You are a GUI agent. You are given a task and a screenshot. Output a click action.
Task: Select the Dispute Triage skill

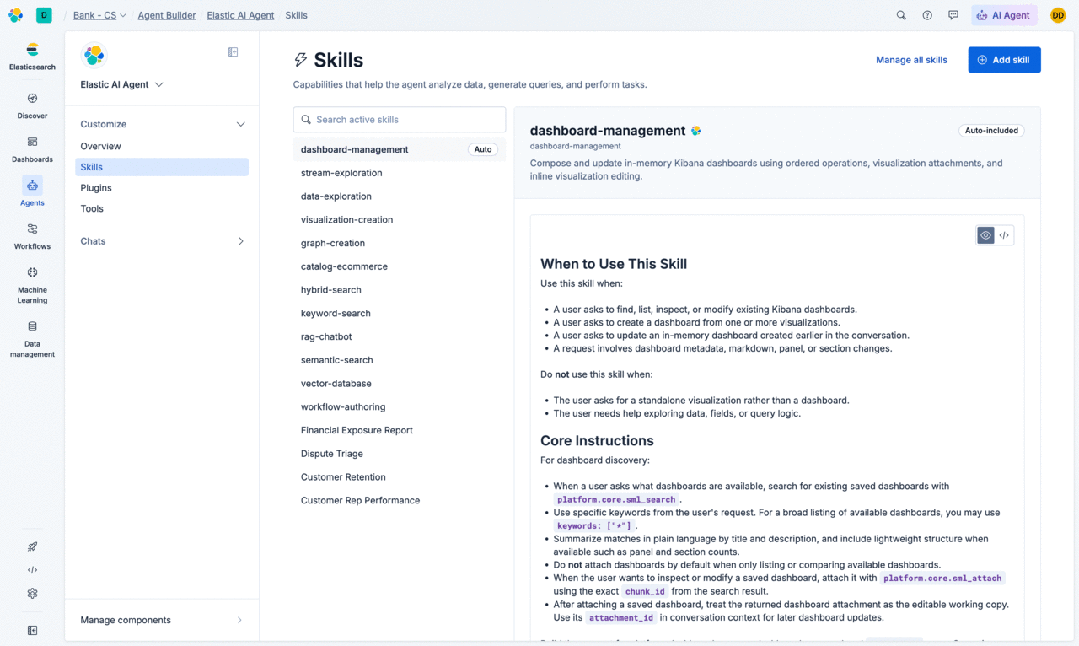[x=399, y=453]
